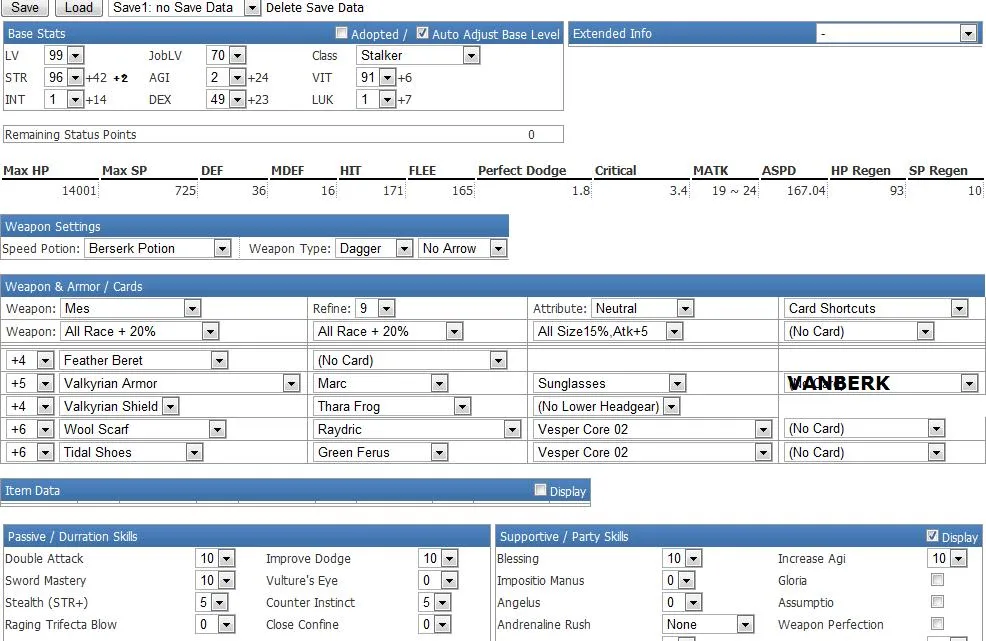Open the save slot dropdown
The image size is (986, 641).
(185, 7)
